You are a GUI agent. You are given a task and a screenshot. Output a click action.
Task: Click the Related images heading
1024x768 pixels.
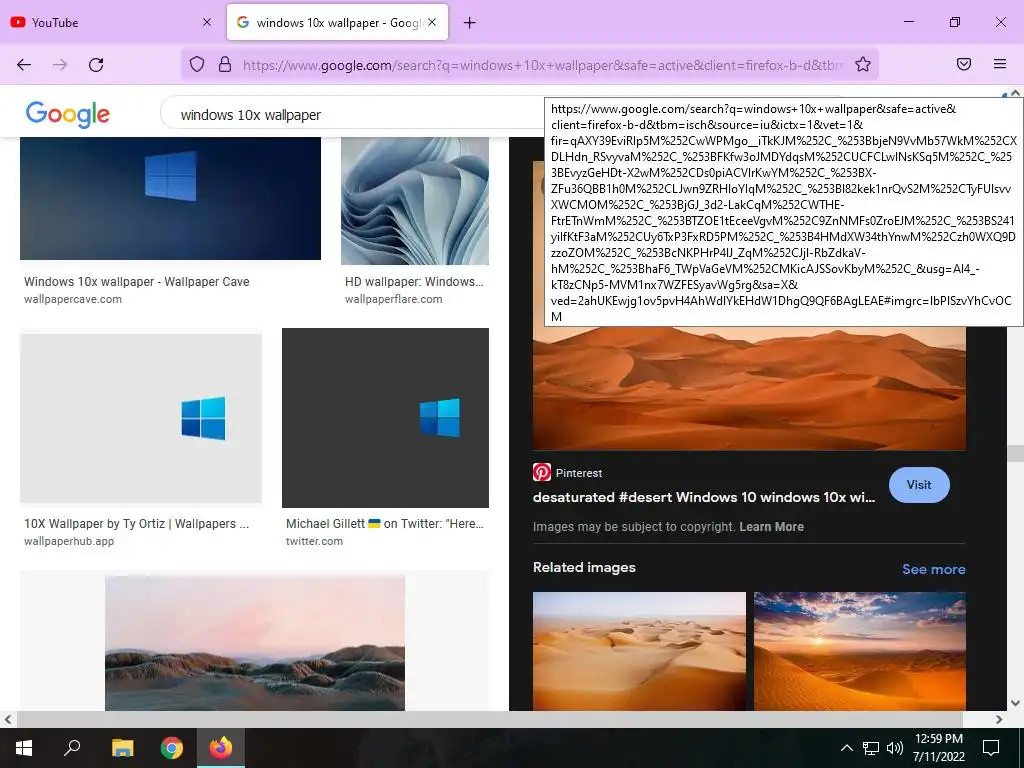point(584,568)
